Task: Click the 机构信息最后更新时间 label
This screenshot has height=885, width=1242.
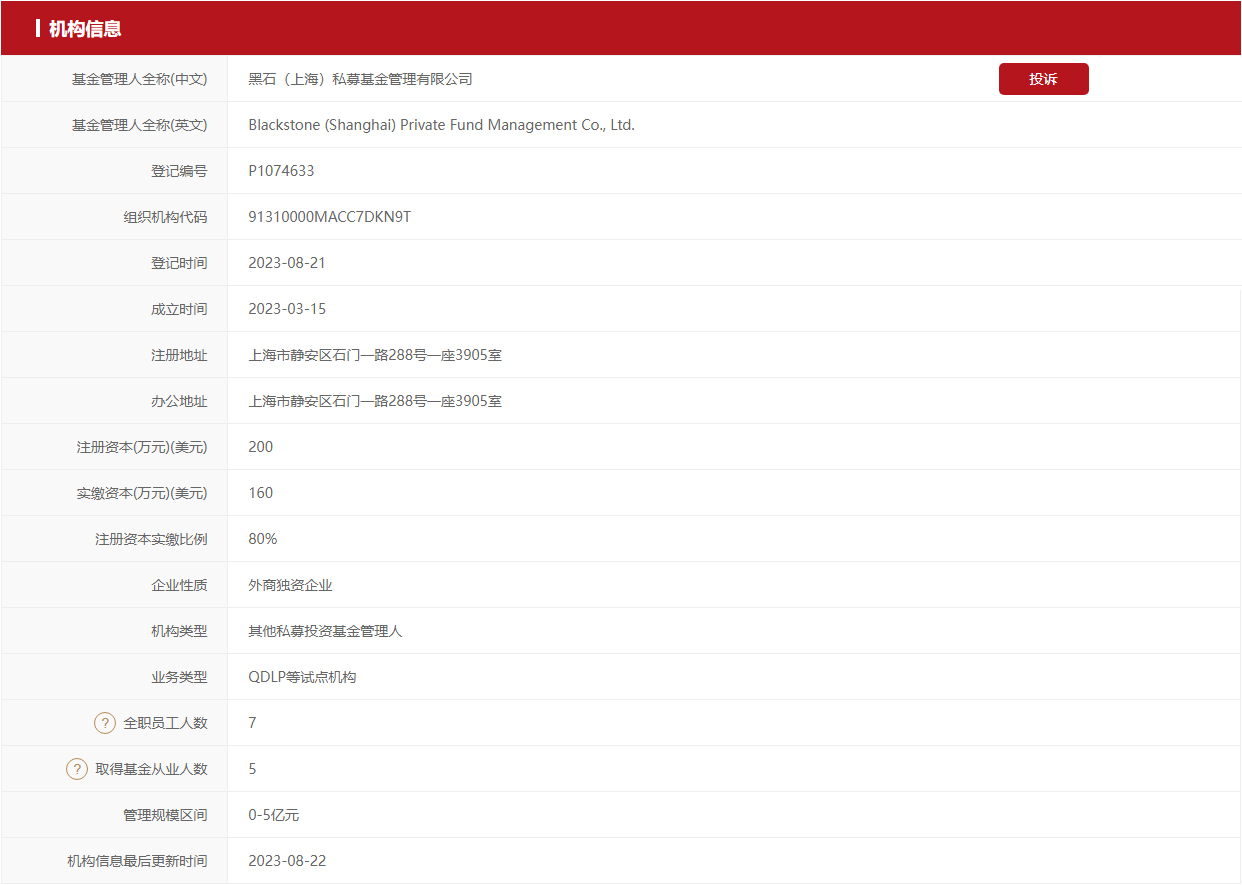Action: point(138,861)
